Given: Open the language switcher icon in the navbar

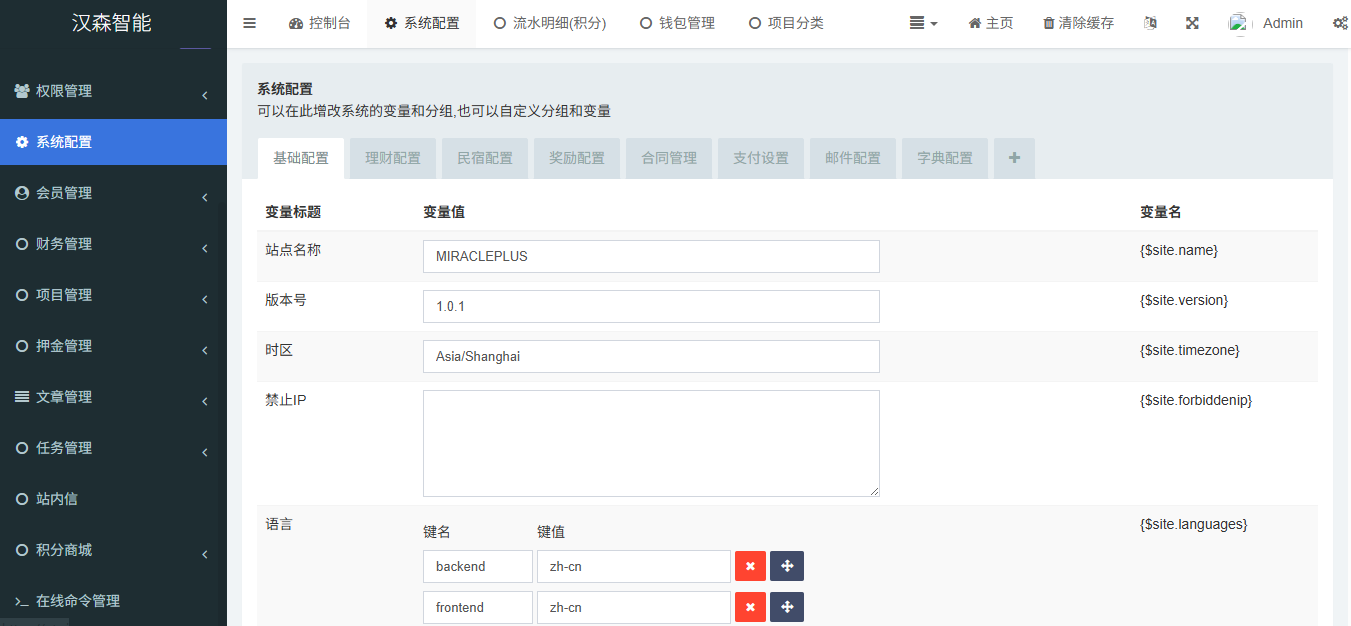Looking at the screenshot, I should (1150, 22).
